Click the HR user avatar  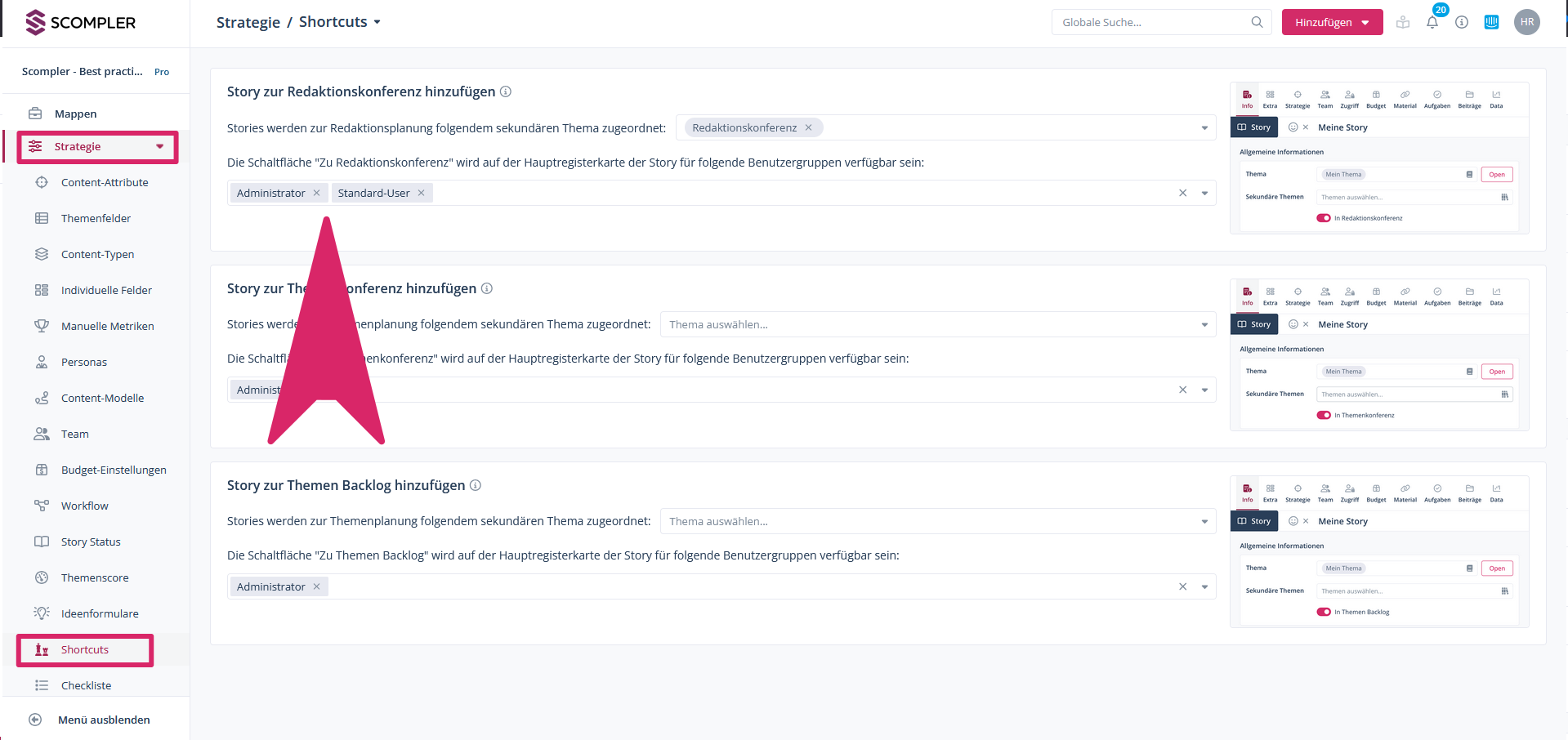click(1526, 22)
